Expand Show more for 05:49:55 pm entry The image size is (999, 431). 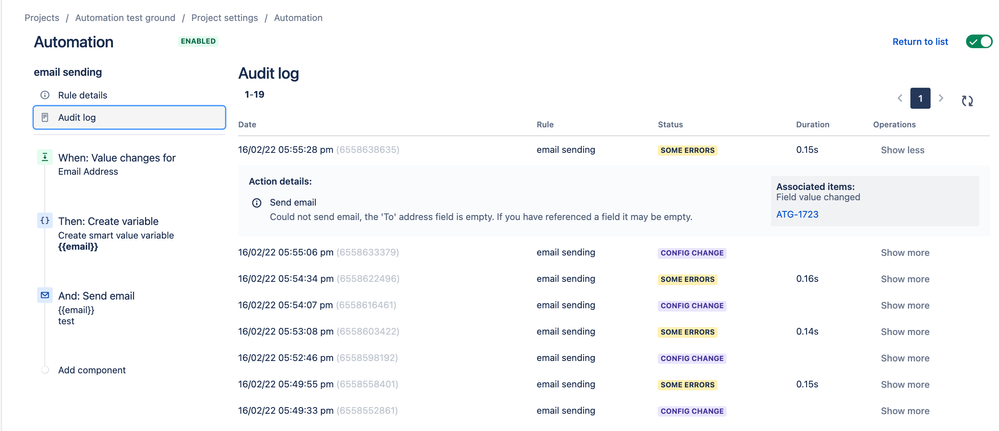(905, 385)
